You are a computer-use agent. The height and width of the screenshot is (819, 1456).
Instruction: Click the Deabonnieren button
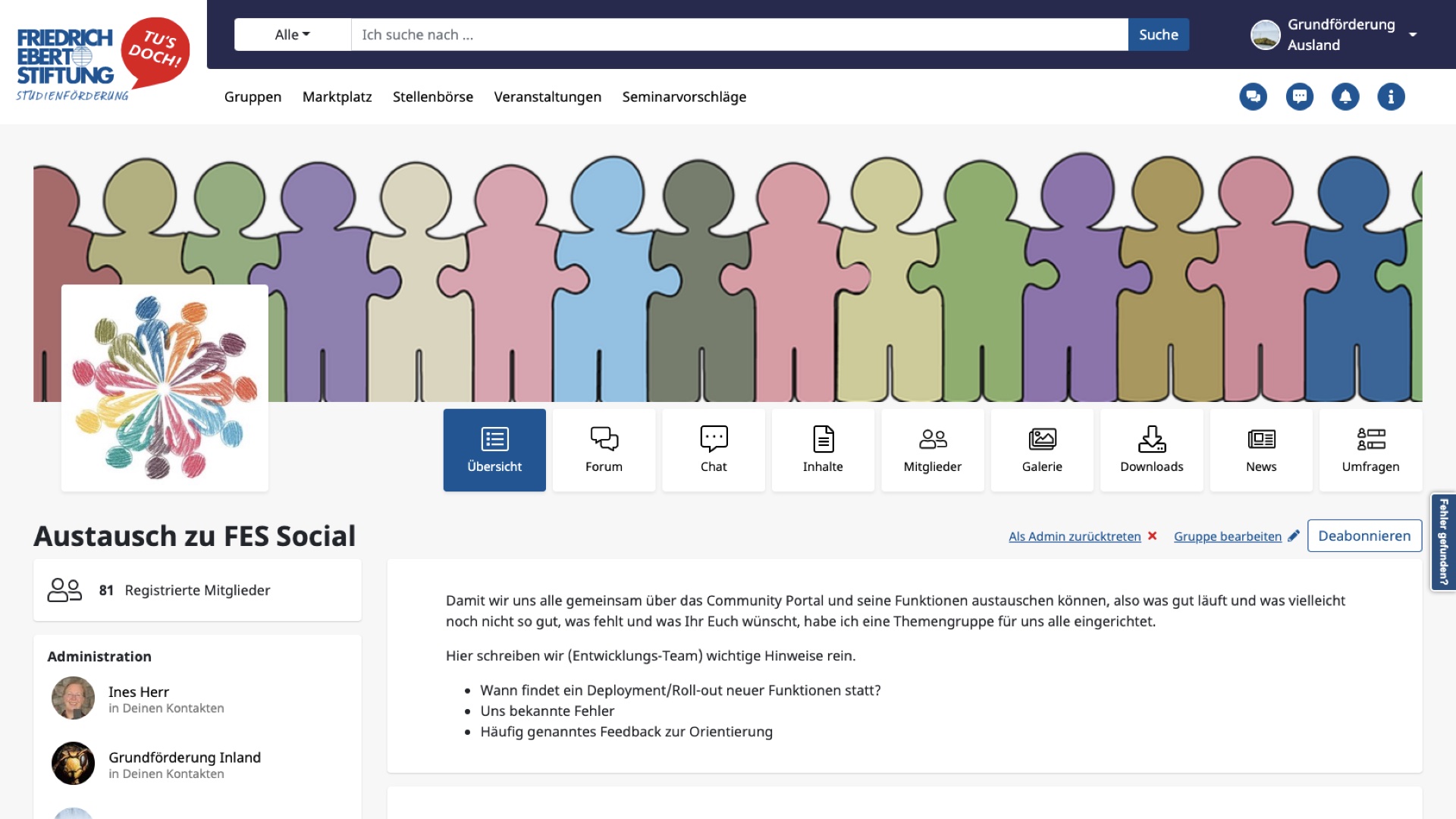tap(1364, 536)
